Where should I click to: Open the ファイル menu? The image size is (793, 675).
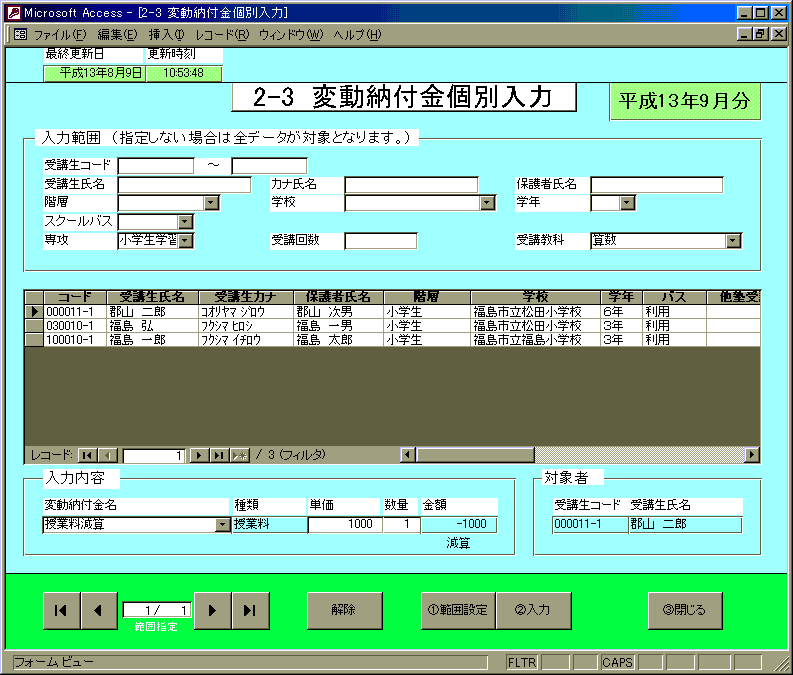click(60, 34)
